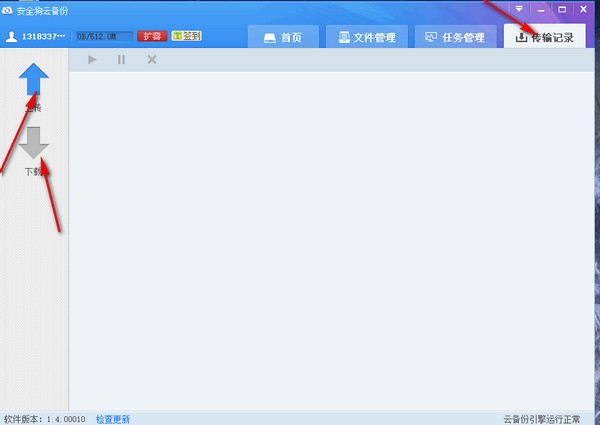The height and width of the screenshot is (425, 600).
Task: Click the green 签到 button
Action: (x=186, y=36)
